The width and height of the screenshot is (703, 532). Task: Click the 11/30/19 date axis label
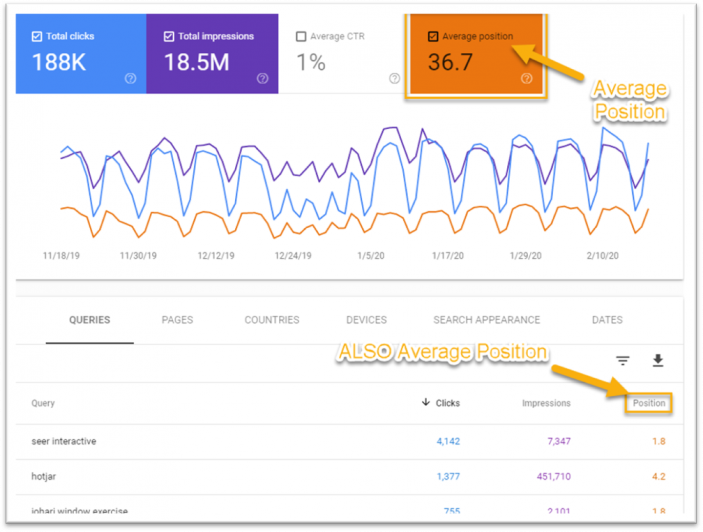coord(138,255)
